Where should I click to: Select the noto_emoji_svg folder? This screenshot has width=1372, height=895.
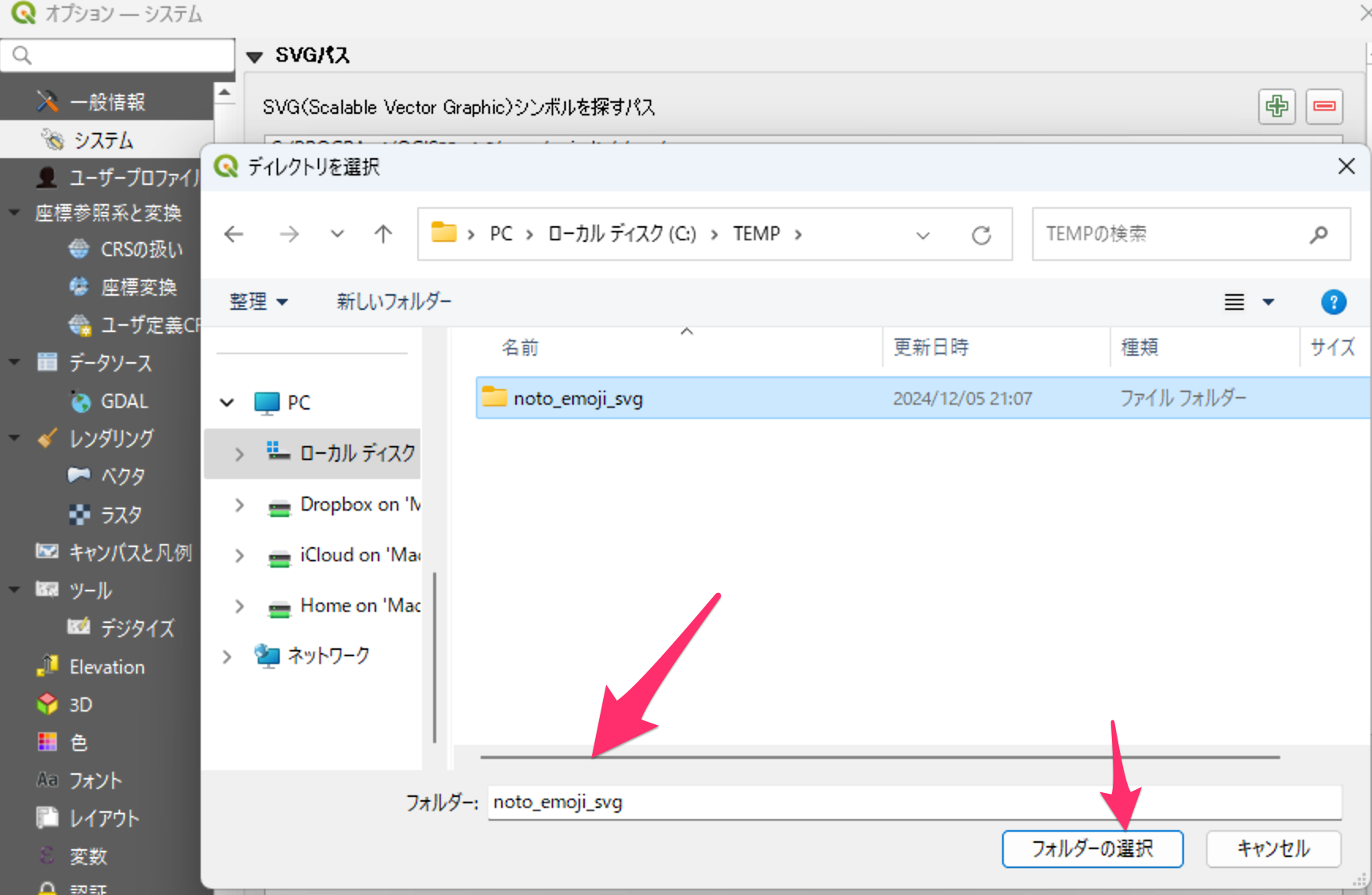pos(922,398)
